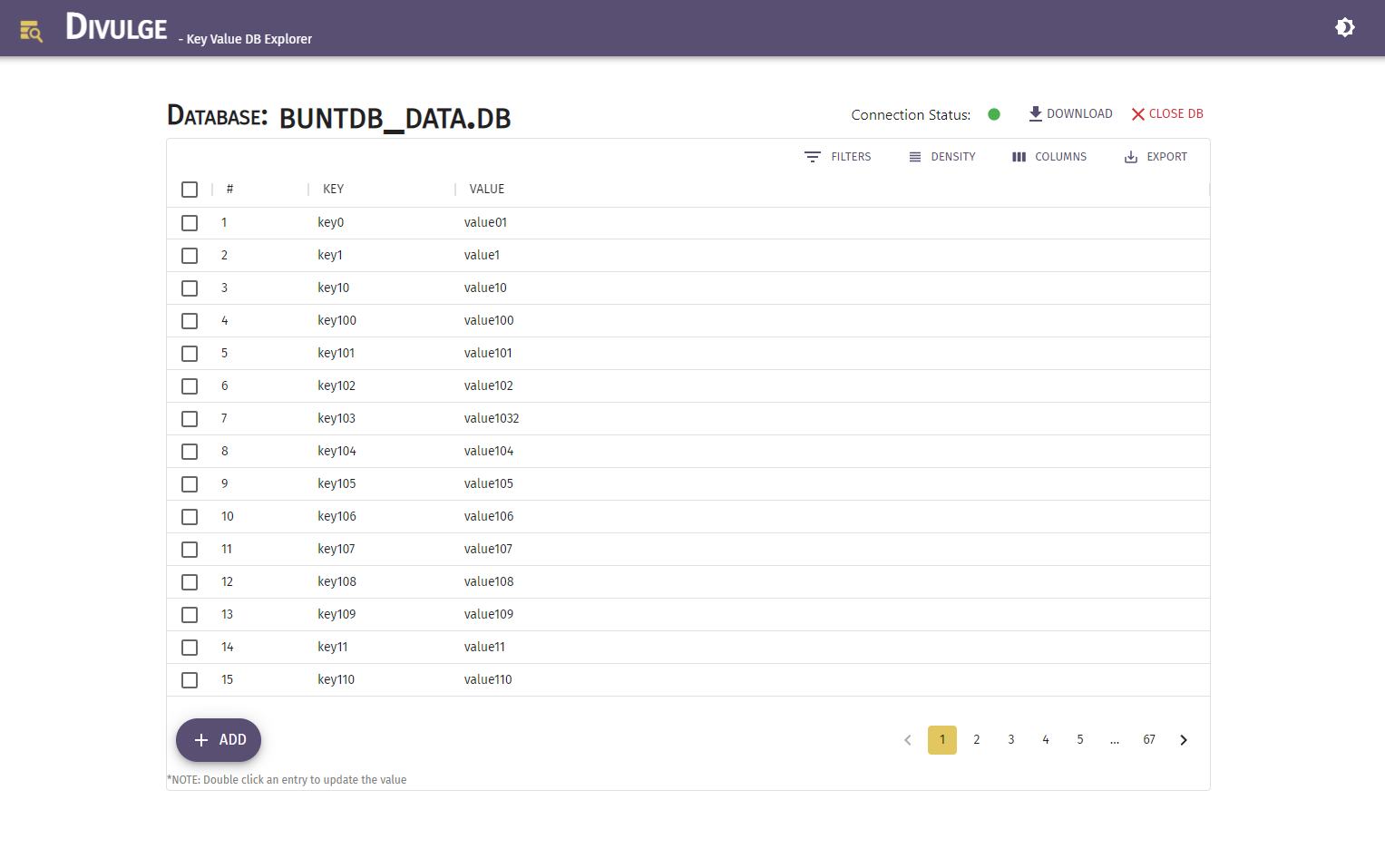Close the BuntDB database
This screenshot has height=868, width=1385.
(1167, 114)
